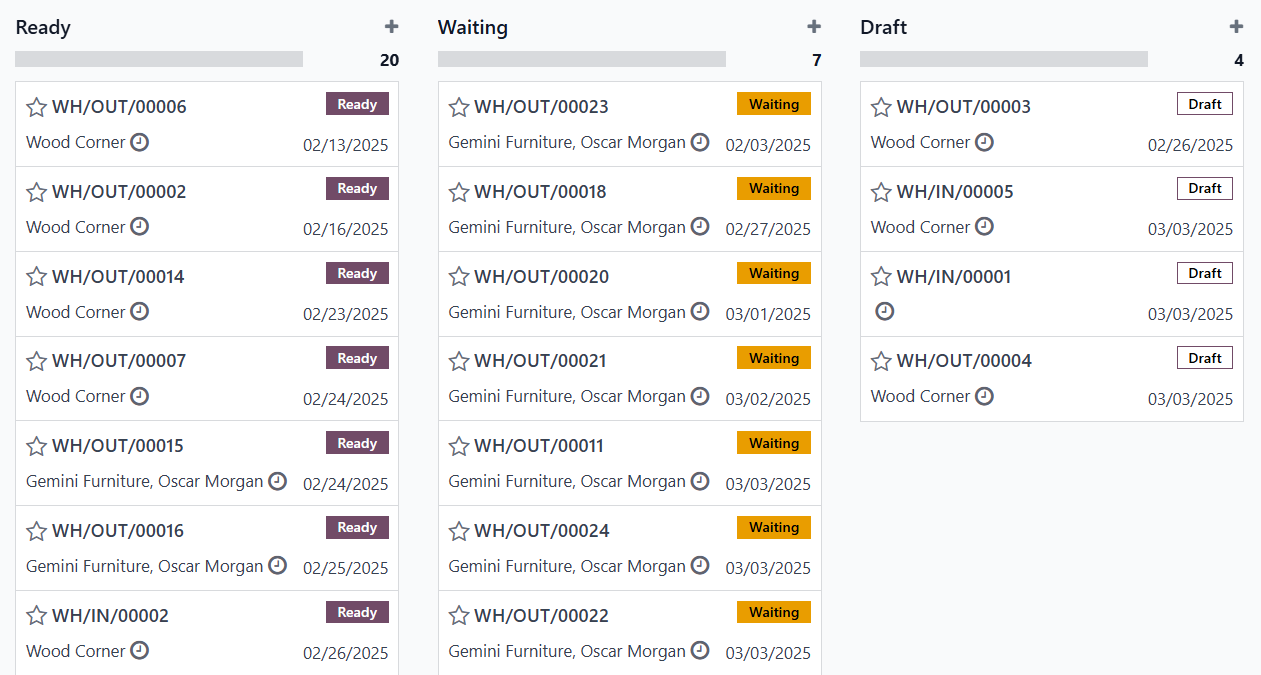Star the WH/OUT/00006 transfer
The image size is (1261, 675).
click(37, 107)
